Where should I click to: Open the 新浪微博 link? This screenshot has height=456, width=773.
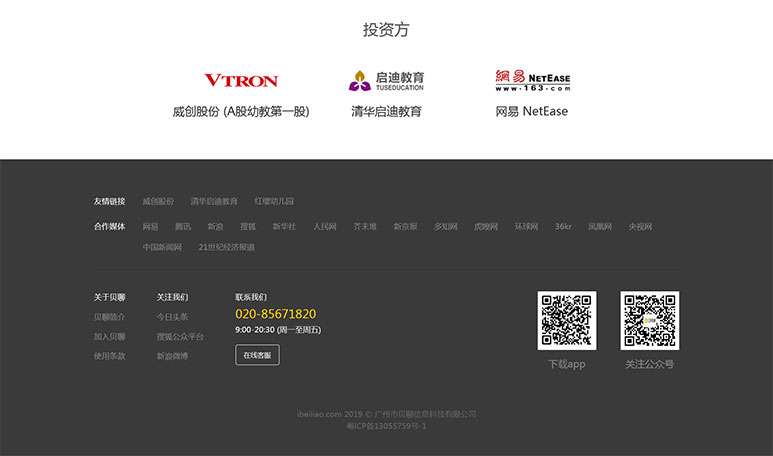[x=172, y=356]
